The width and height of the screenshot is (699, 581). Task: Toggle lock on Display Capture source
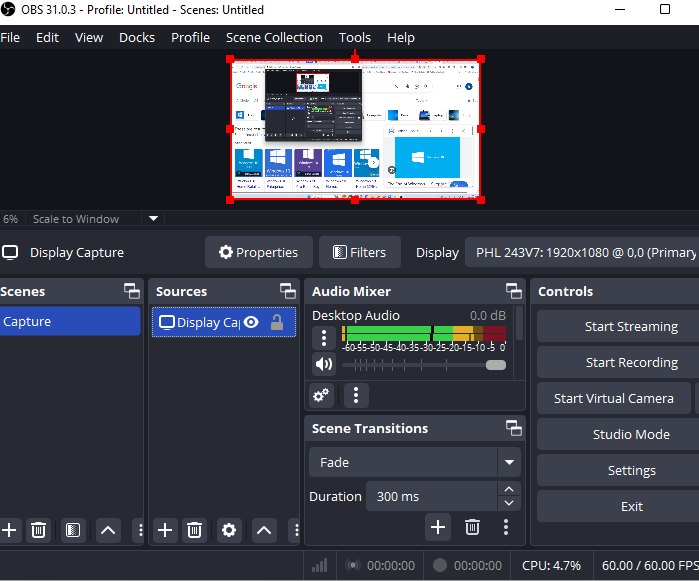277,322
